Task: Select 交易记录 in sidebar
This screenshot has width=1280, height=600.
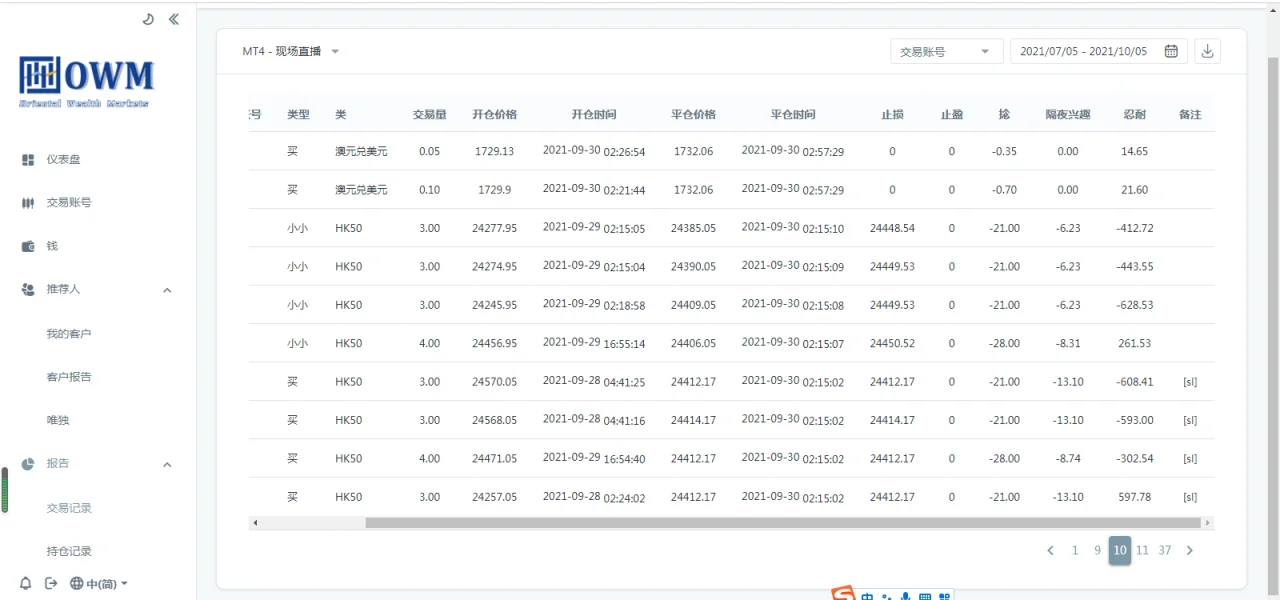Action: pos(69,508)
